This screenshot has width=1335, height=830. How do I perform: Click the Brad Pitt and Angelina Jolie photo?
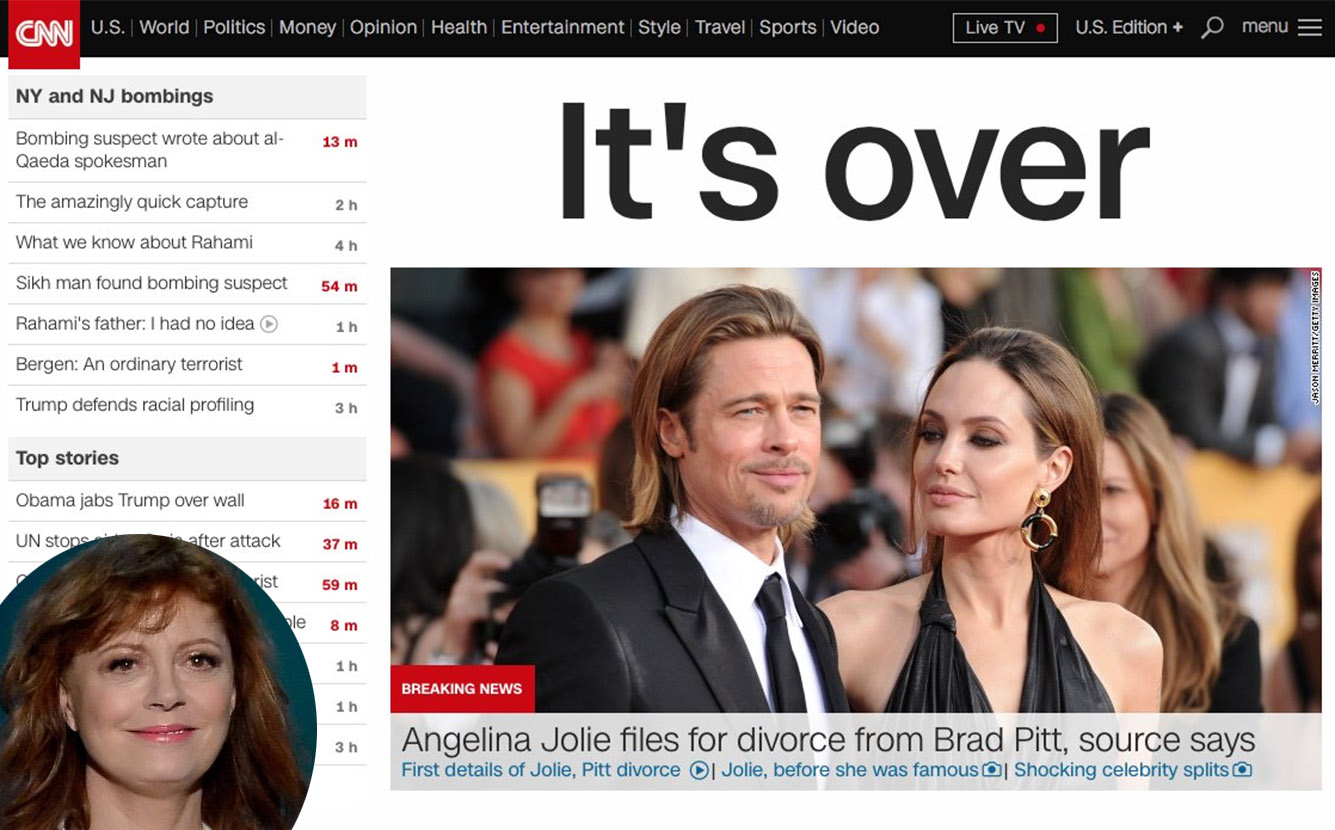tap(856, 490)
